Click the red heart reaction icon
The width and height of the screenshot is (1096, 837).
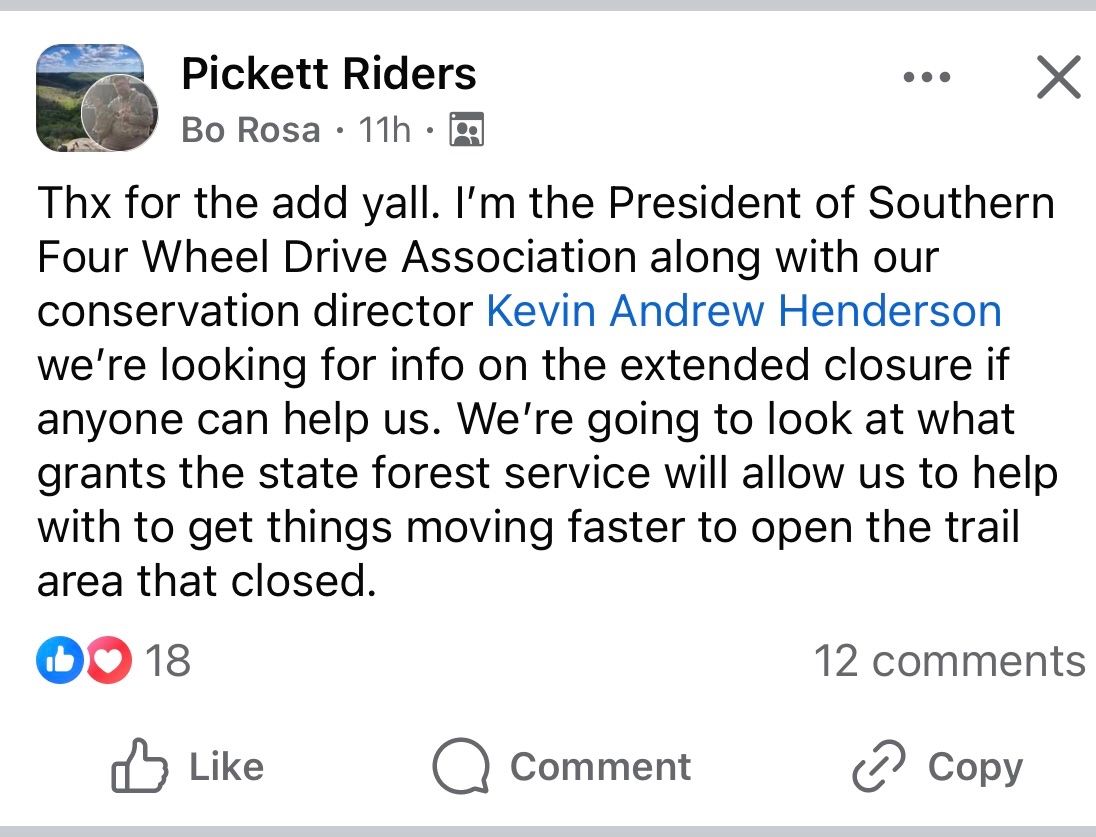pyautogui.click(x=108, y=661)
